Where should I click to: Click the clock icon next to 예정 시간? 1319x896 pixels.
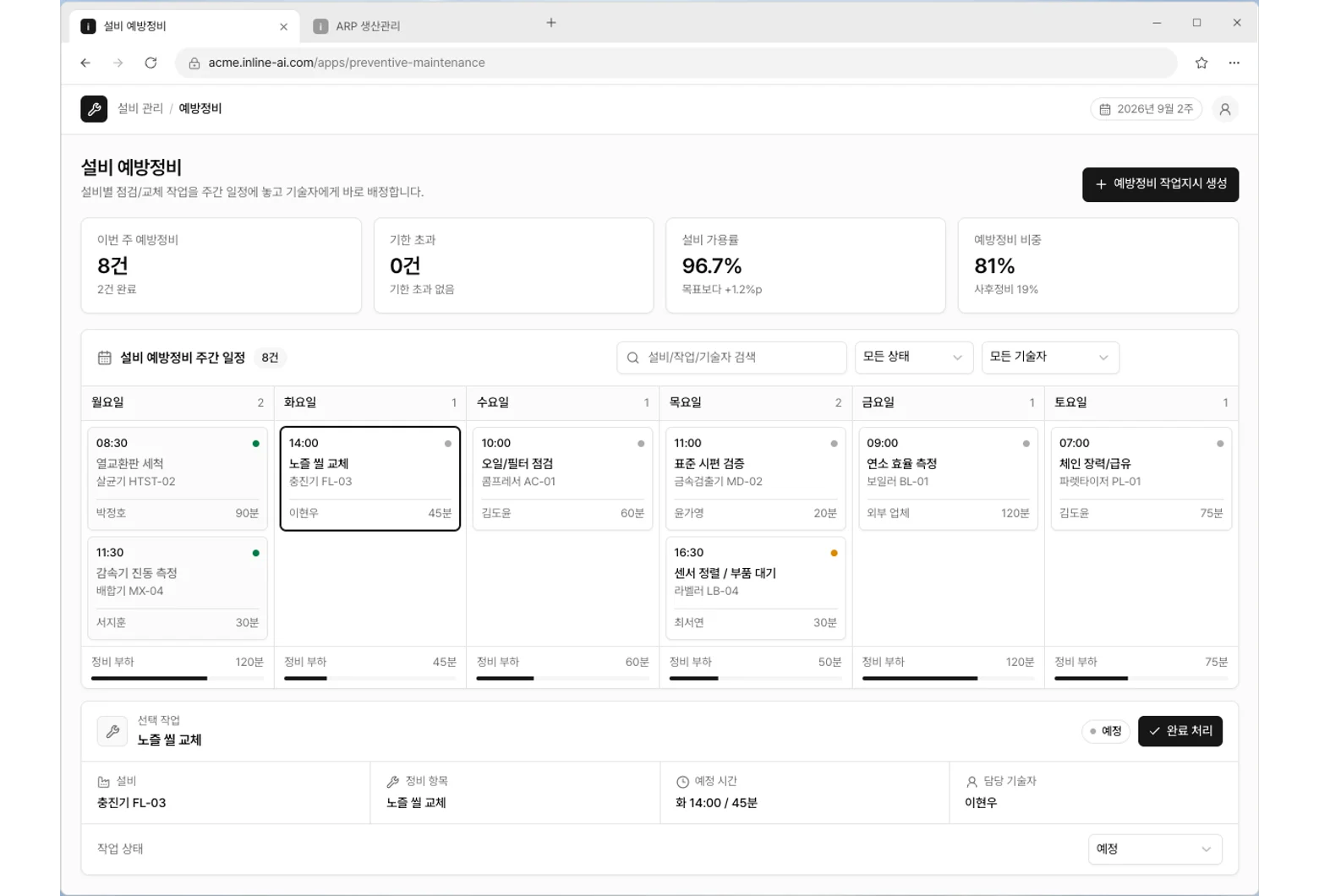click(x=682, y=782)
